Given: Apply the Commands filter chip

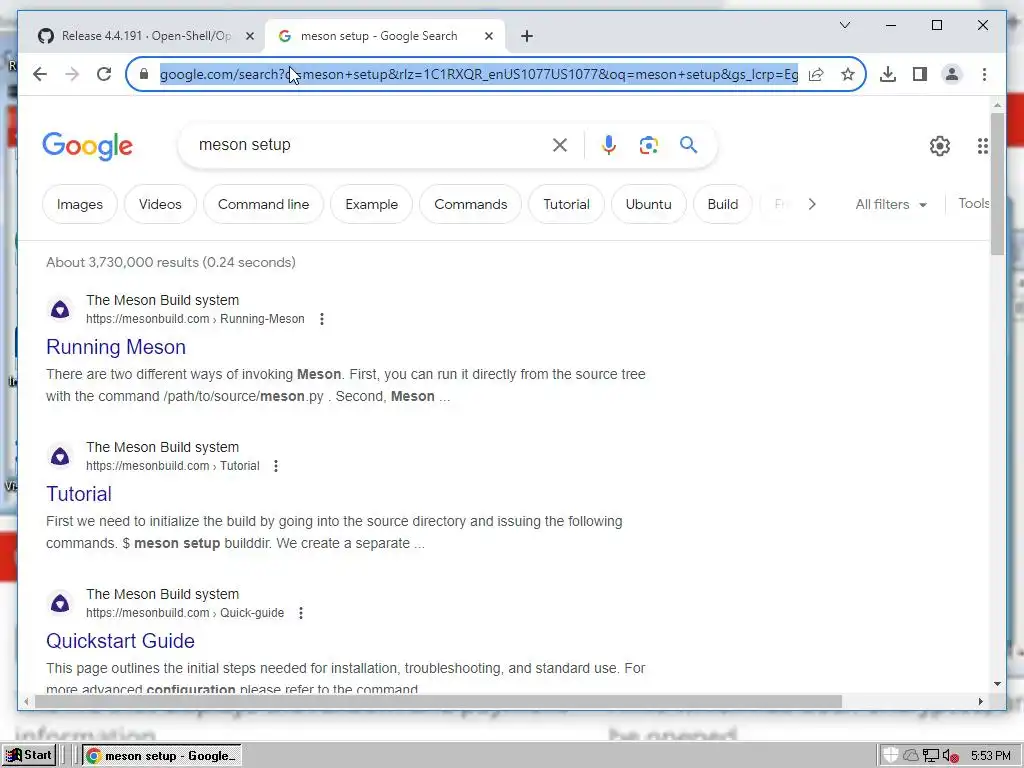Looking at the screenshot, I should tap(470, 204).
